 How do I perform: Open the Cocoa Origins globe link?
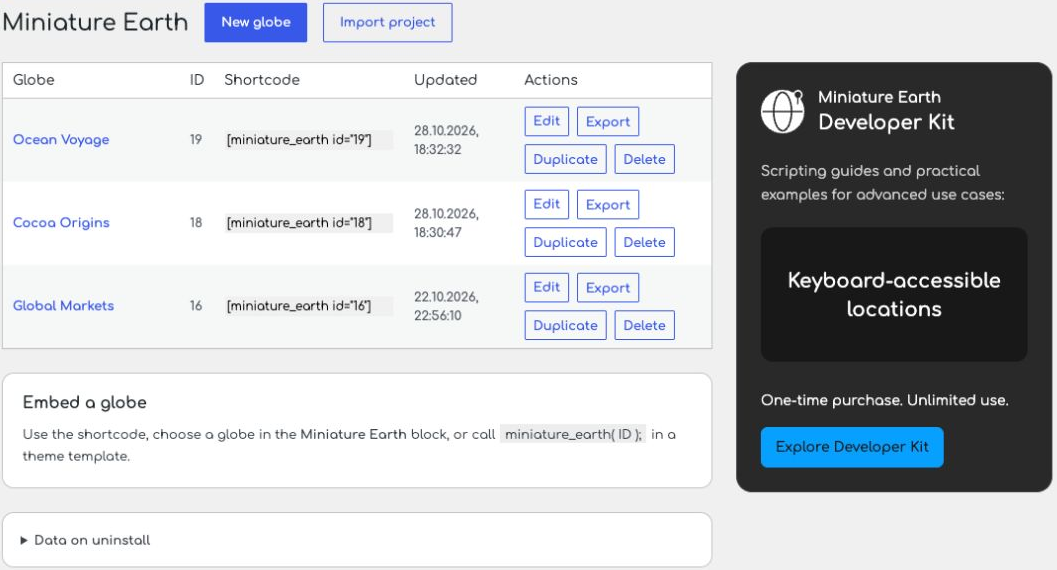coord(61,222)
